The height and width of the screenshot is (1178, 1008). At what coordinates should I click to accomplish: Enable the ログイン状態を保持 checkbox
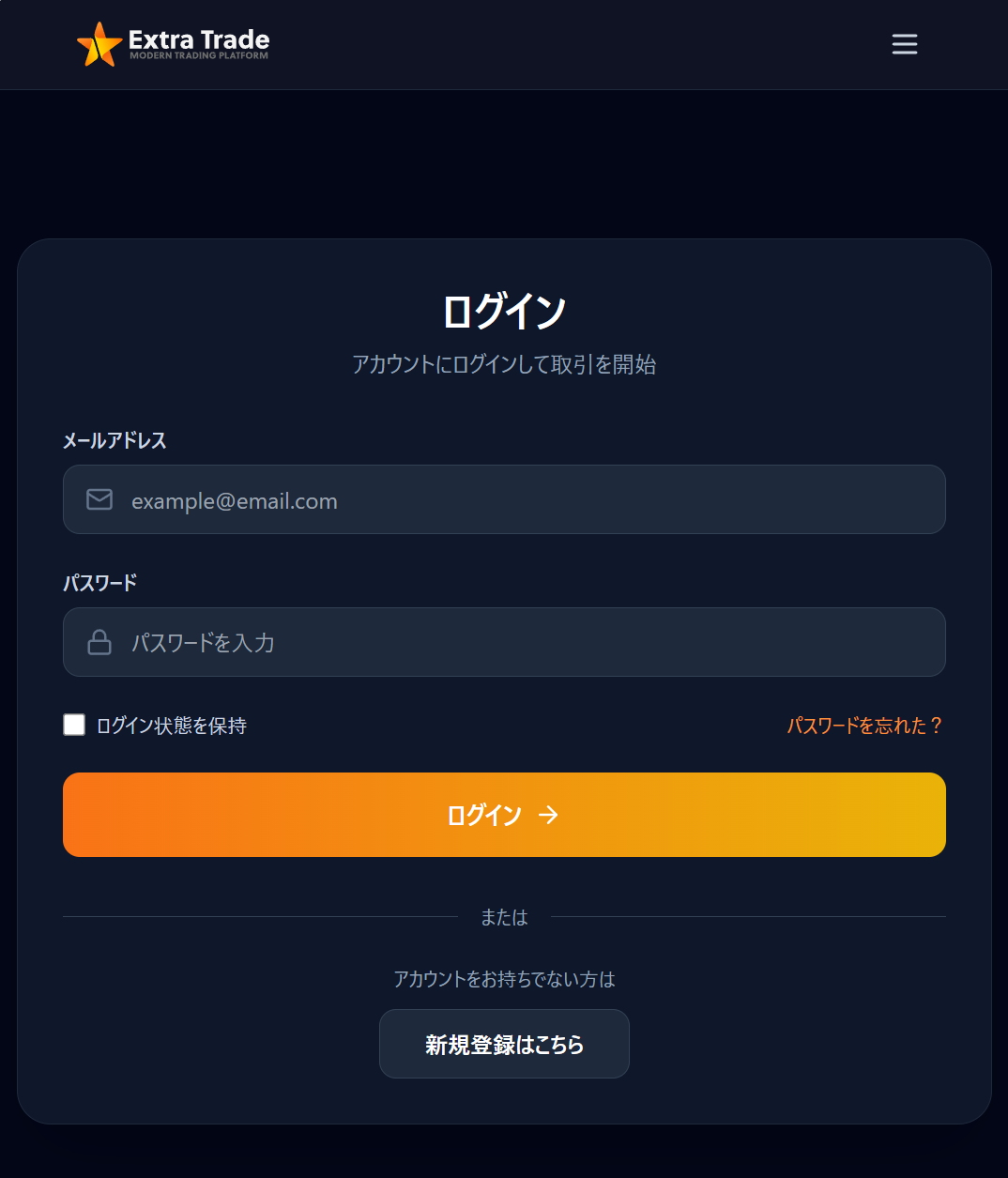point(74,725)
